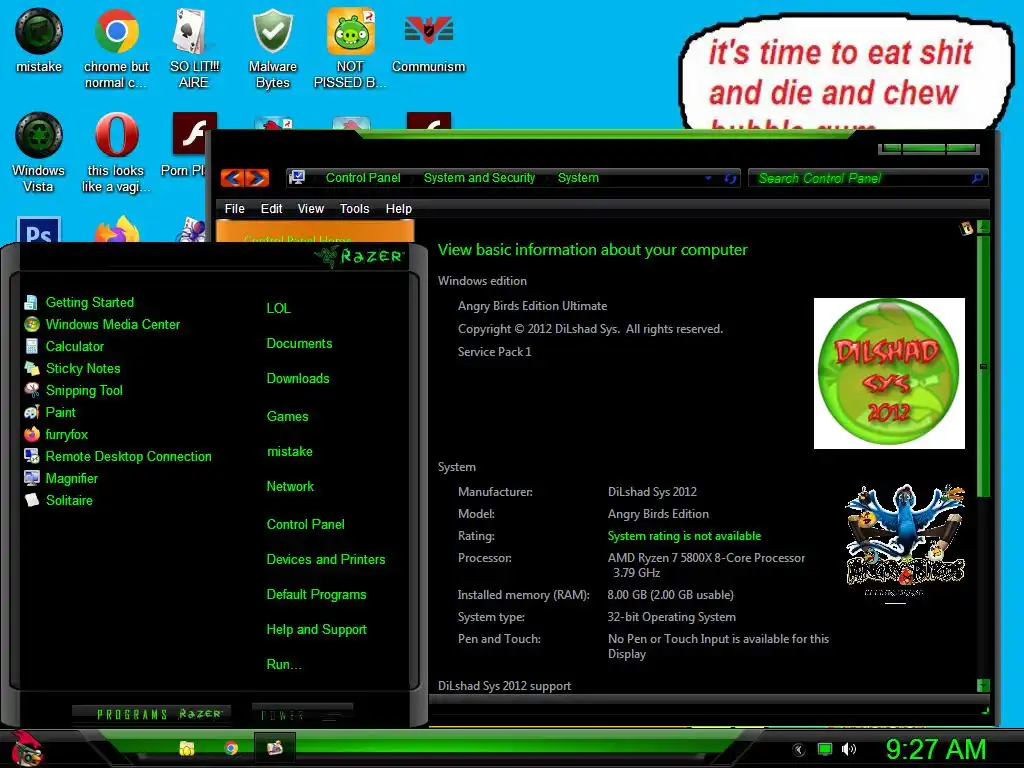
Task: Click the green monitor tray icon
Action: tap(825, 749)
